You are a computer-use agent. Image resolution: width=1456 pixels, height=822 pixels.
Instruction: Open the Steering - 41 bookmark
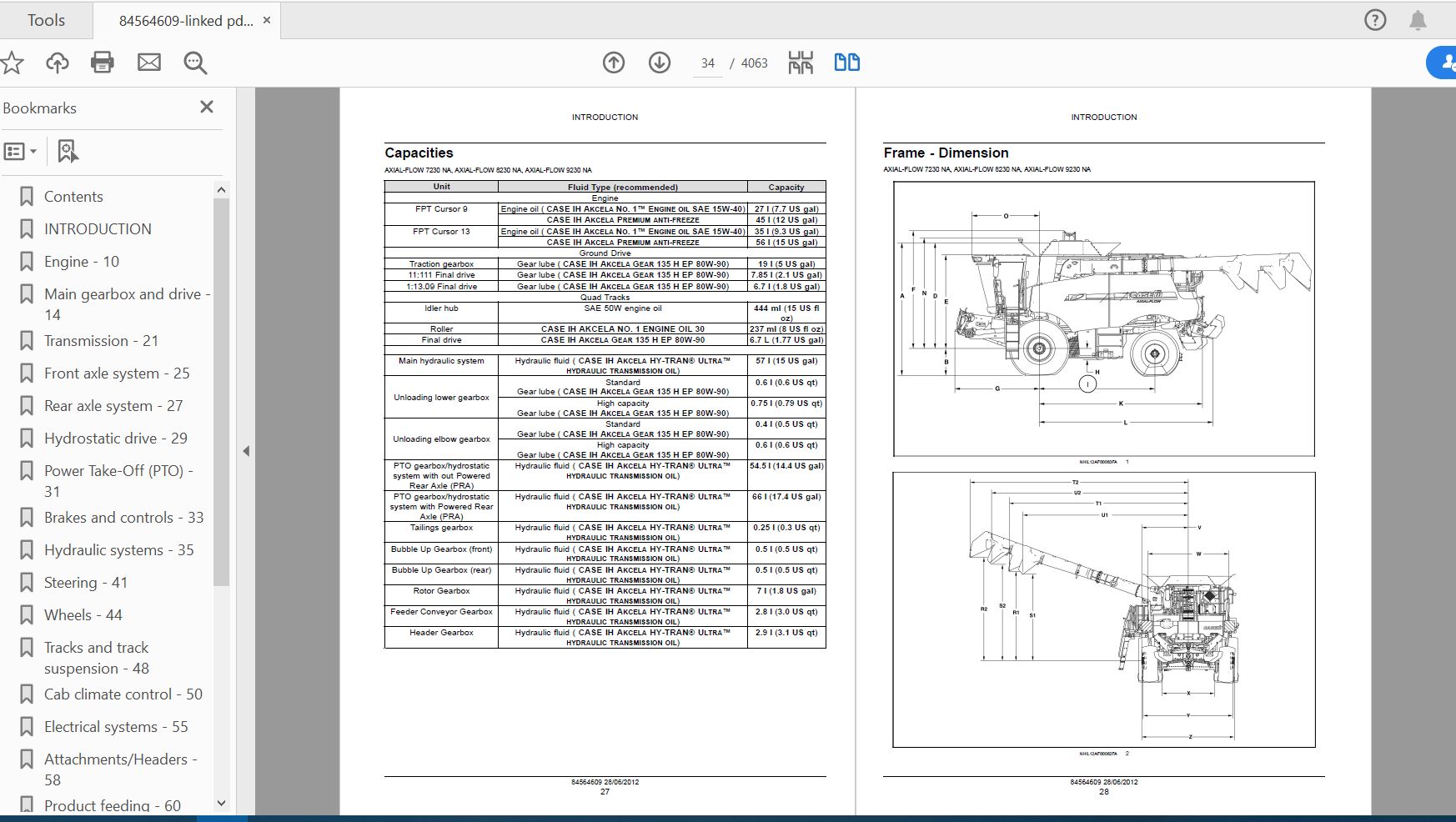coord(86,583)
